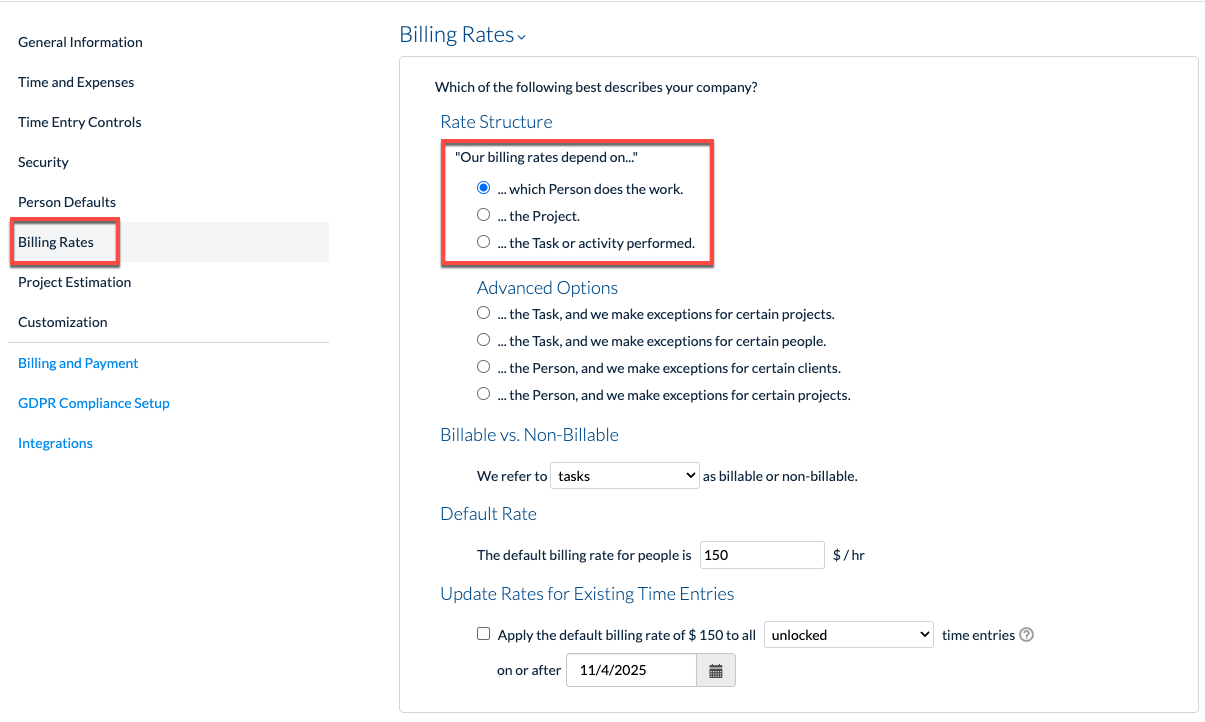Go to Time and Expenses section
1205x722 pixels.
[76, 82]
